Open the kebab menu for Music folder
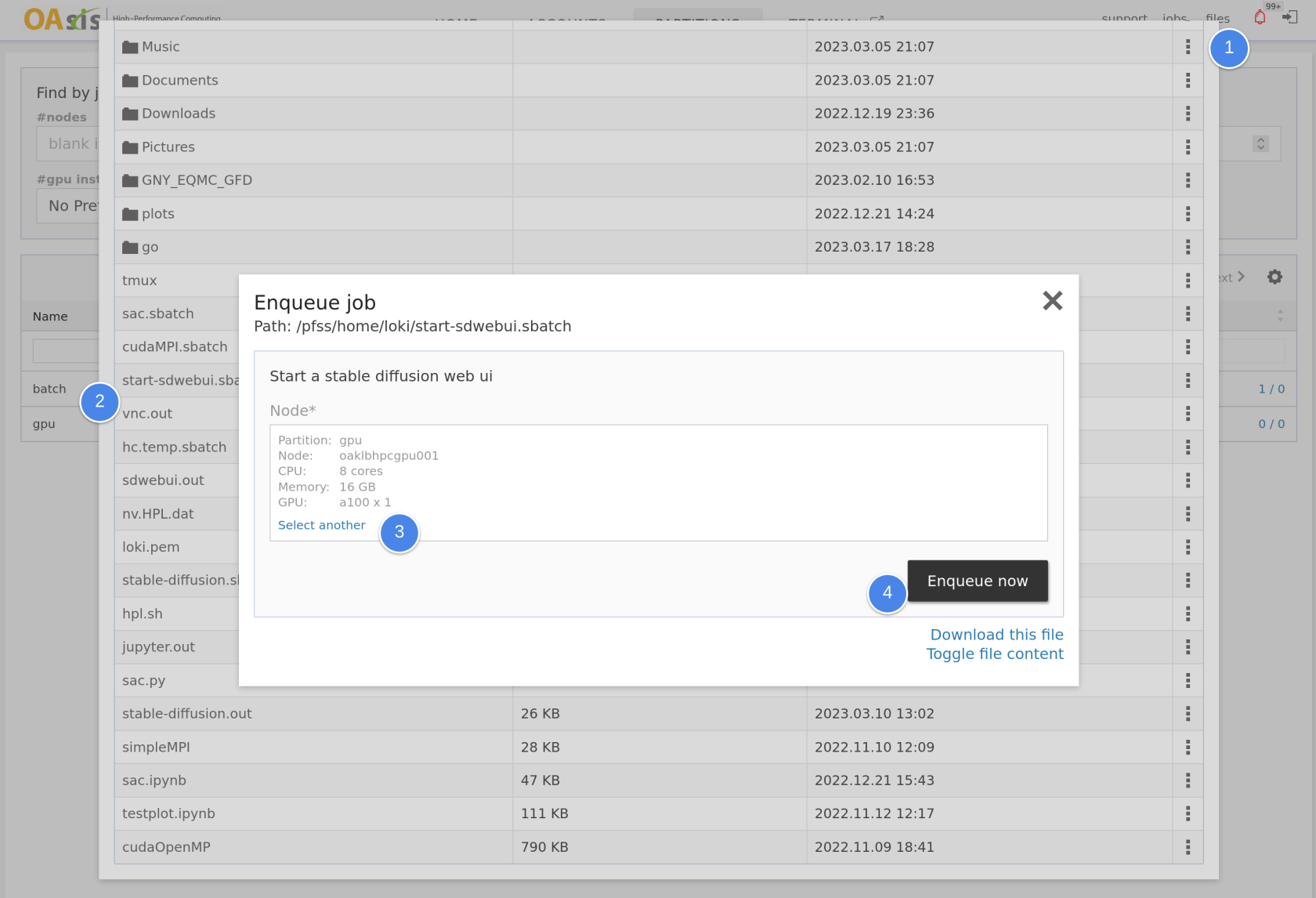Viewport: 1316px width, 898px height. pyautogui.click(x=1188, y=47)
